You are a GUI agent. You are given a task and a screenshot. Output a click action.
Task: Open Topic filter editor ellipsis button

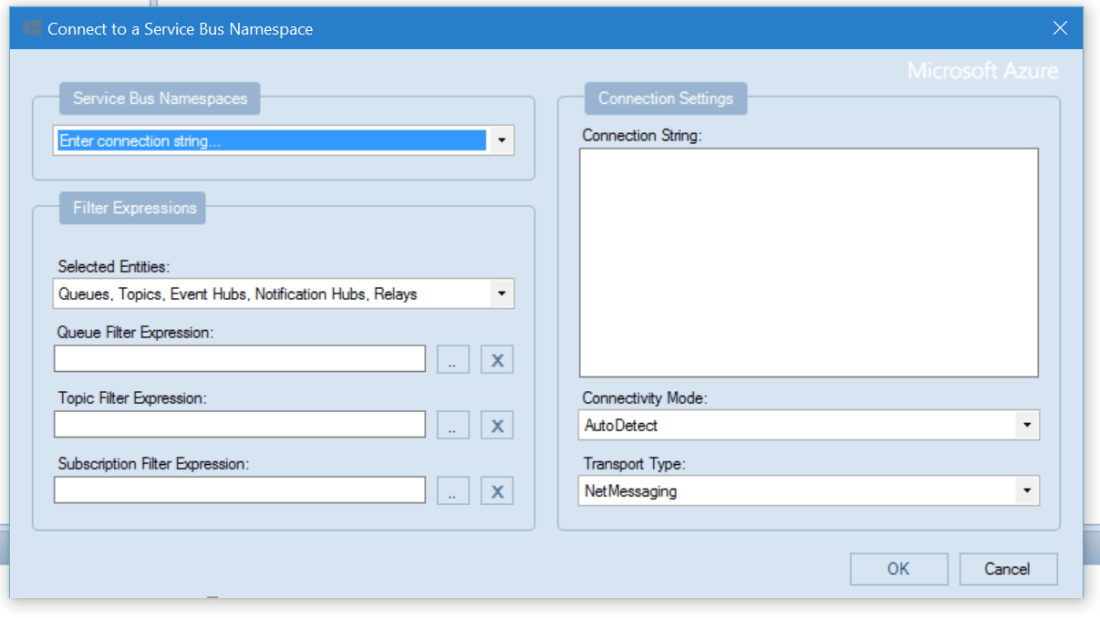453,425
